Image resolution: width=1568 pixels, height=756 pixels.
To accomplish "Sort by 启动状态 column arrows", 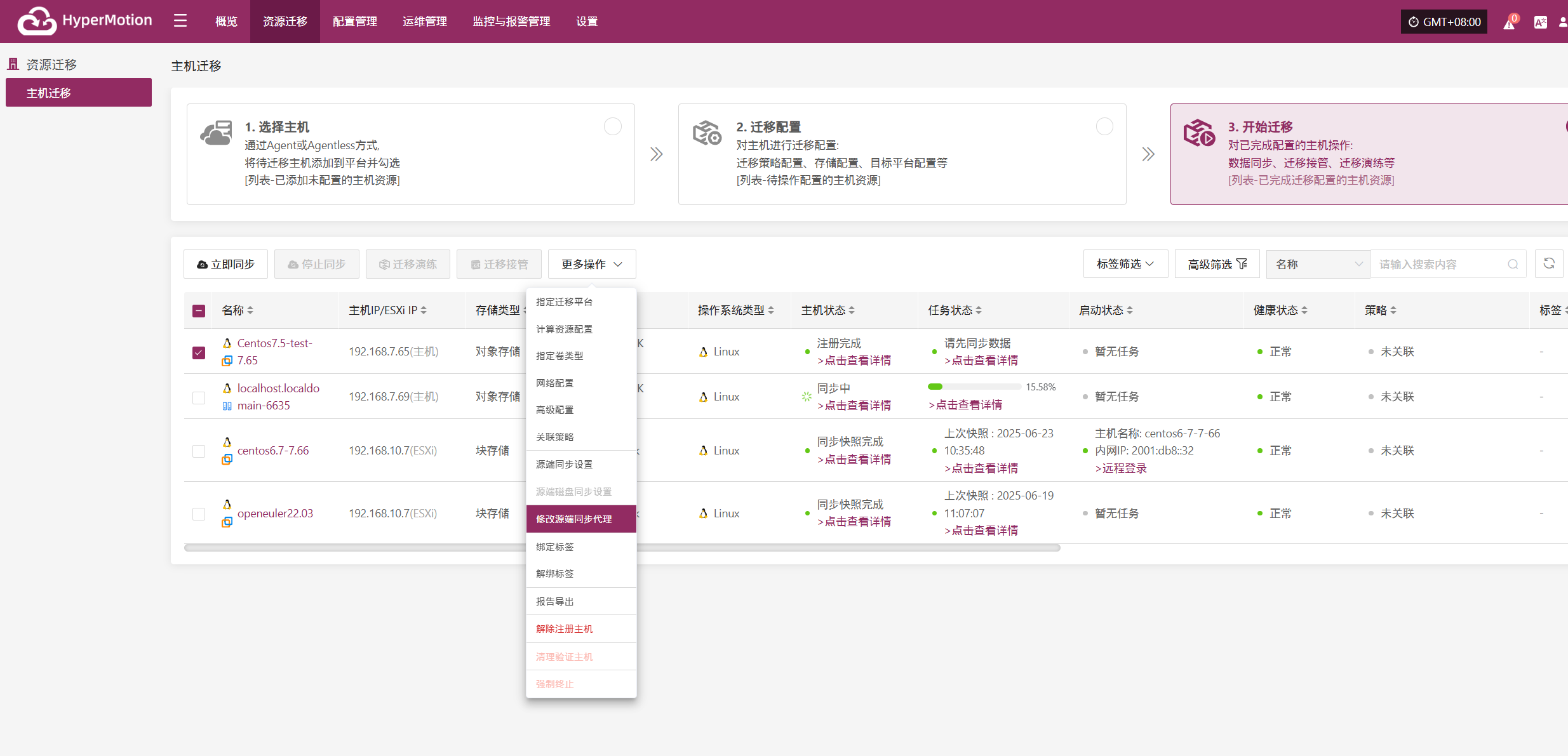I will click(1130, 310).
